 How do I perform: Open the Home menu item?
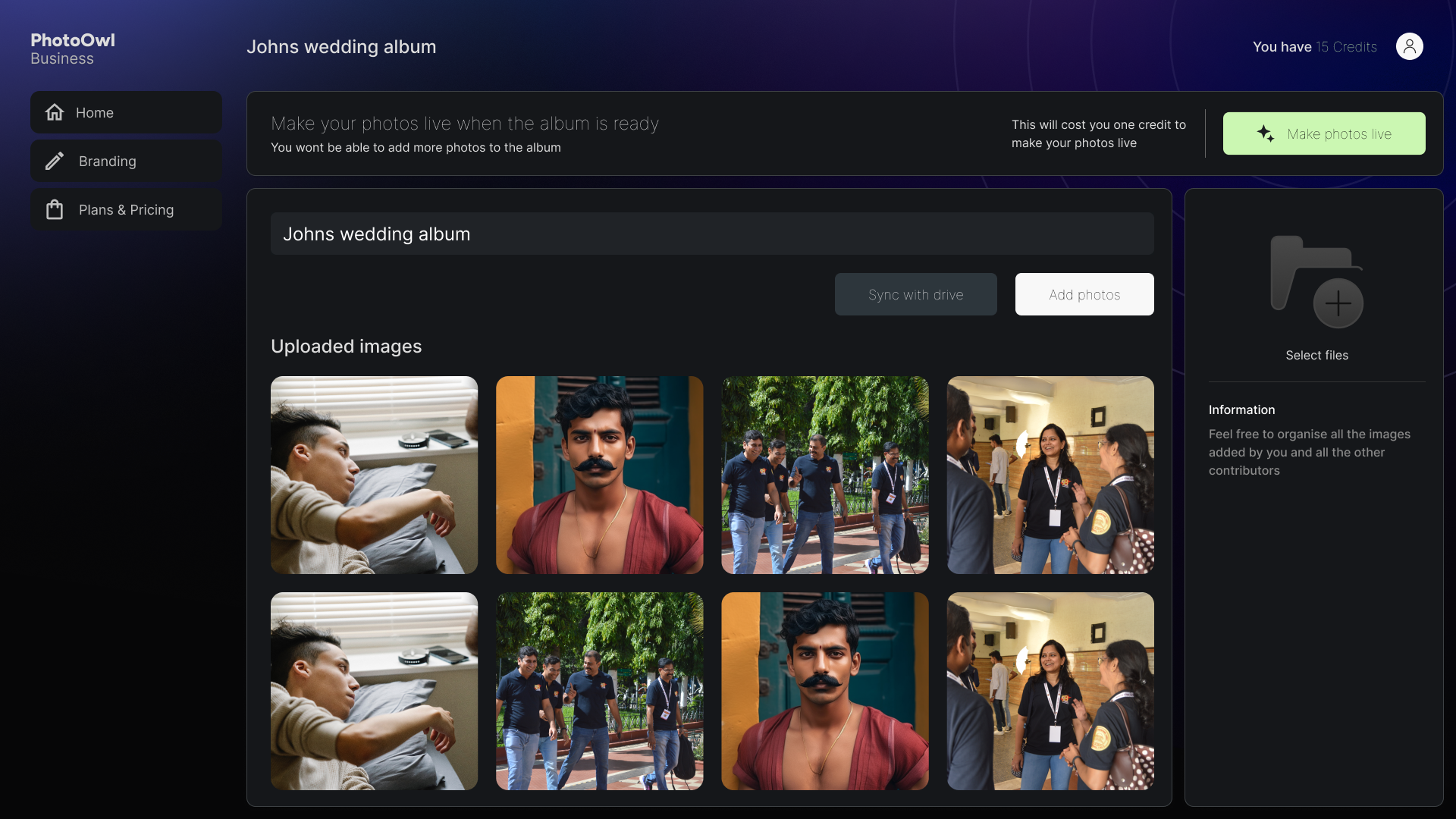(x=126, y=112)
